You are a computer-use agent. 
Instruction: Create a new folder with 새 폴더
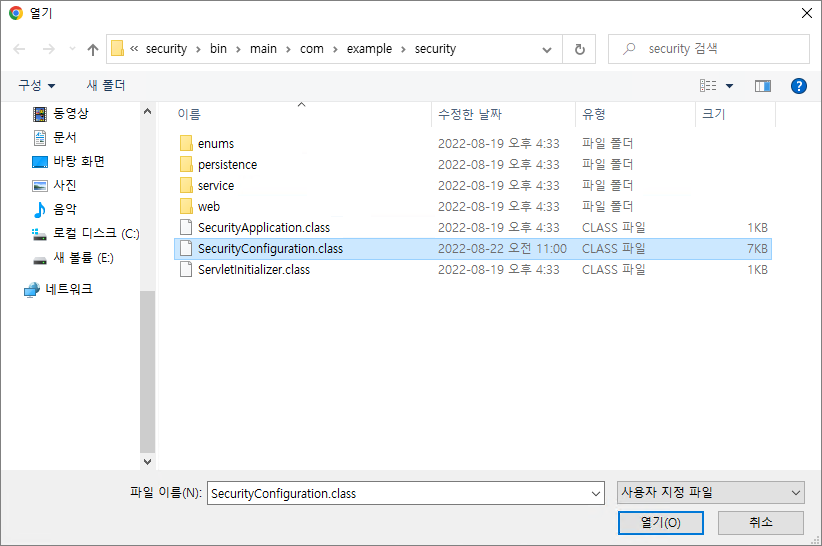tap(106, 85)
